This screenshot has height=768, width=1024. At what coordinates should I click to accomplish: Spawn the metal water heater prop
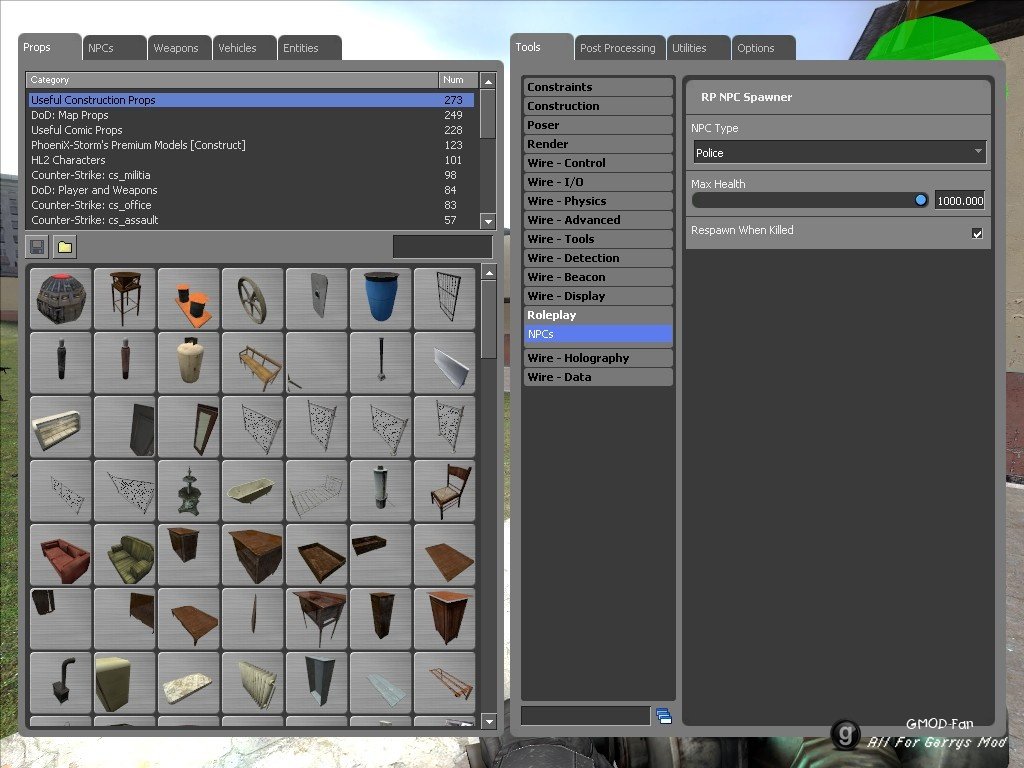pos(381,490)
